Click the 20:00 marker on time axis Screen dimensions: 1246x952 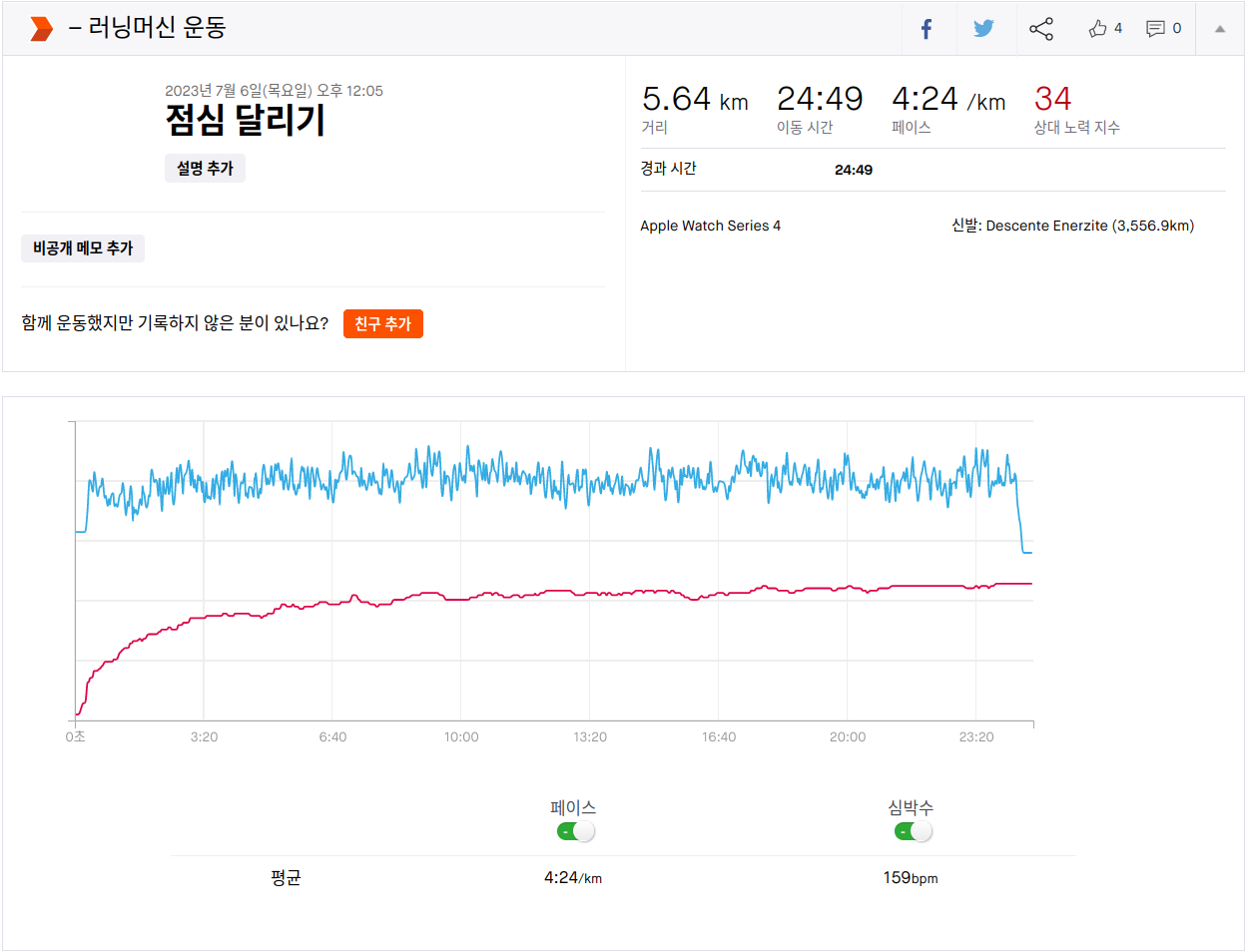848,737
